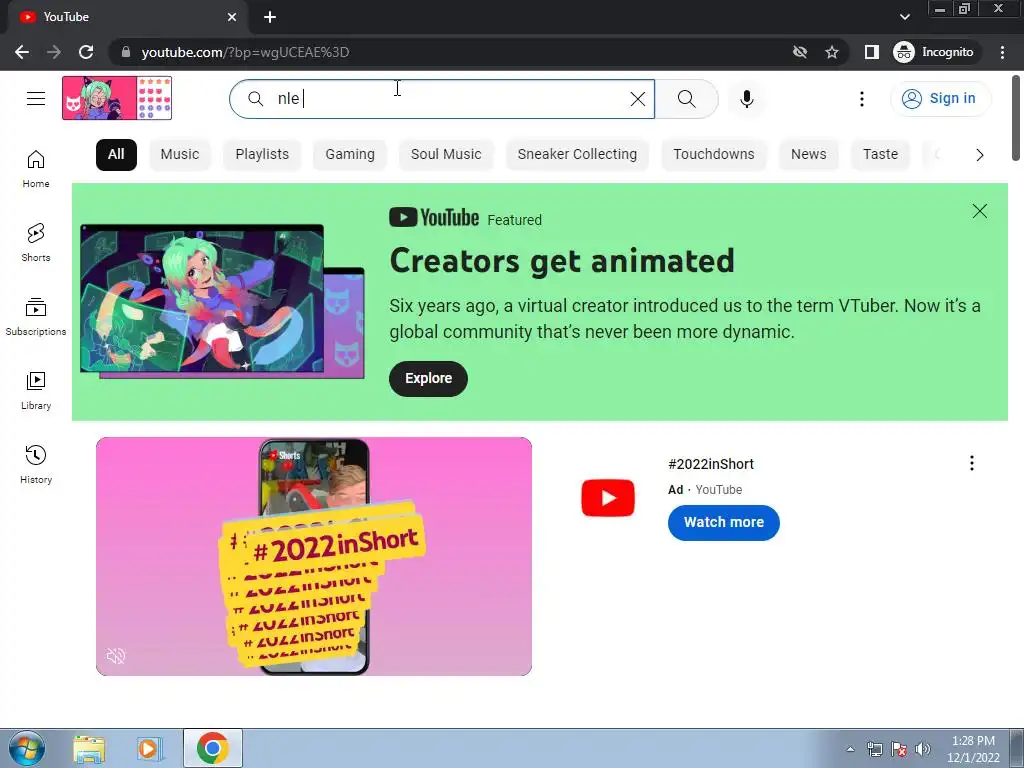This screenshot has width=1024, height=768.
Task: Play the #2022inShort ad video
Action: [313, 556]
